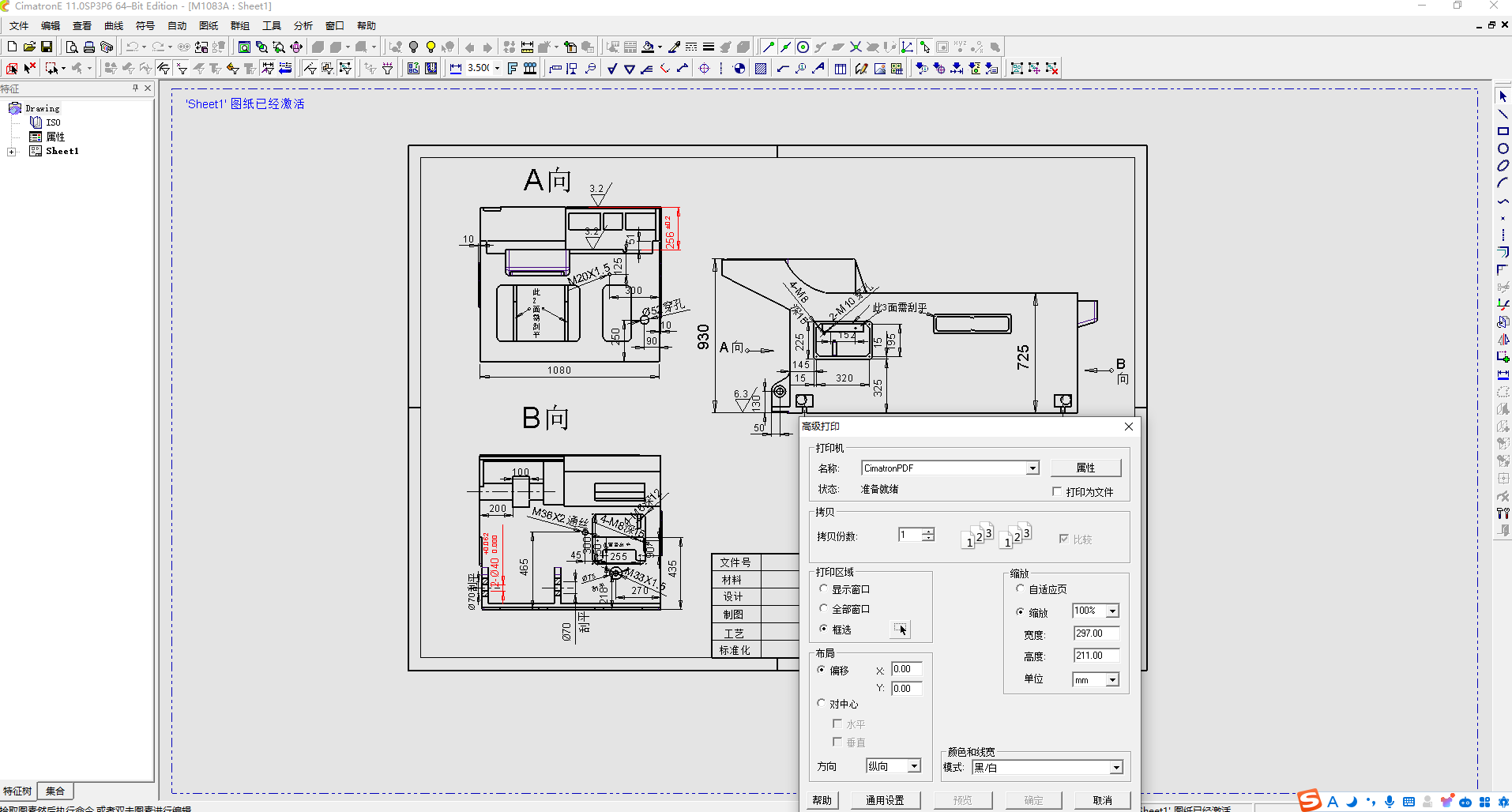Click the box-select pick area icon button

[901, 630]
